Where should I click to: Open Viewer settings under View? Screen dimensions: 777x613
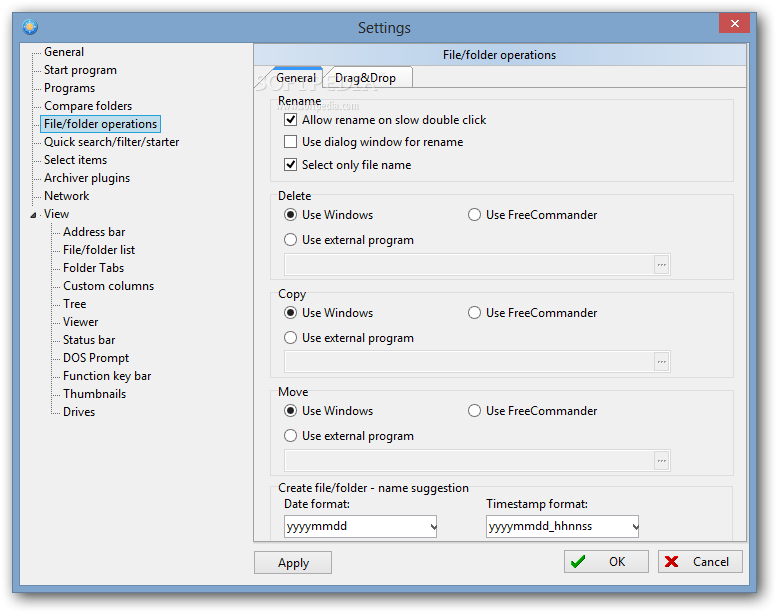(x=81, y=322)
